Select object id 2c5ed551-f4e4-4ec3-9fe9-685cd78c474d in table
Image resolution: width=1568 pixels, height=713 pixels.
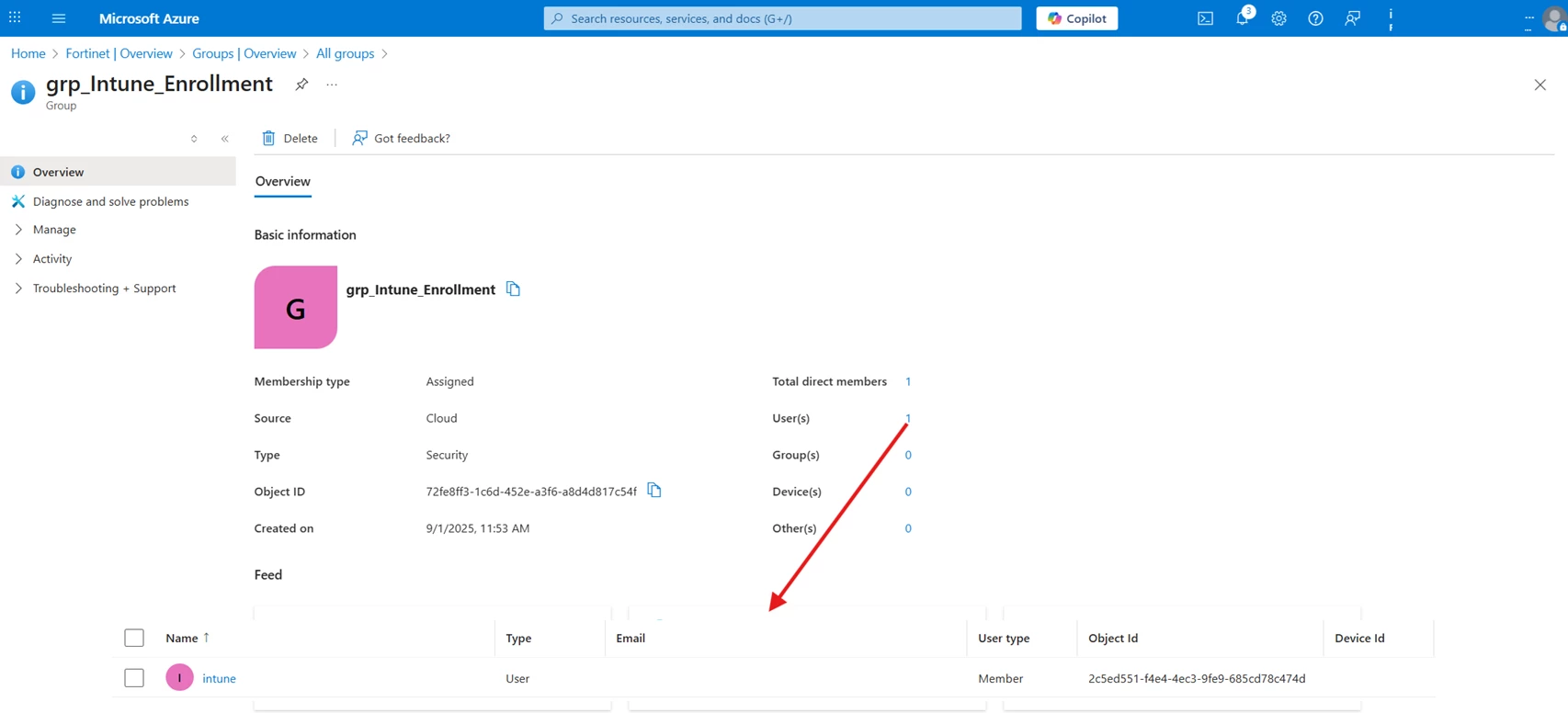[1197, 678]
